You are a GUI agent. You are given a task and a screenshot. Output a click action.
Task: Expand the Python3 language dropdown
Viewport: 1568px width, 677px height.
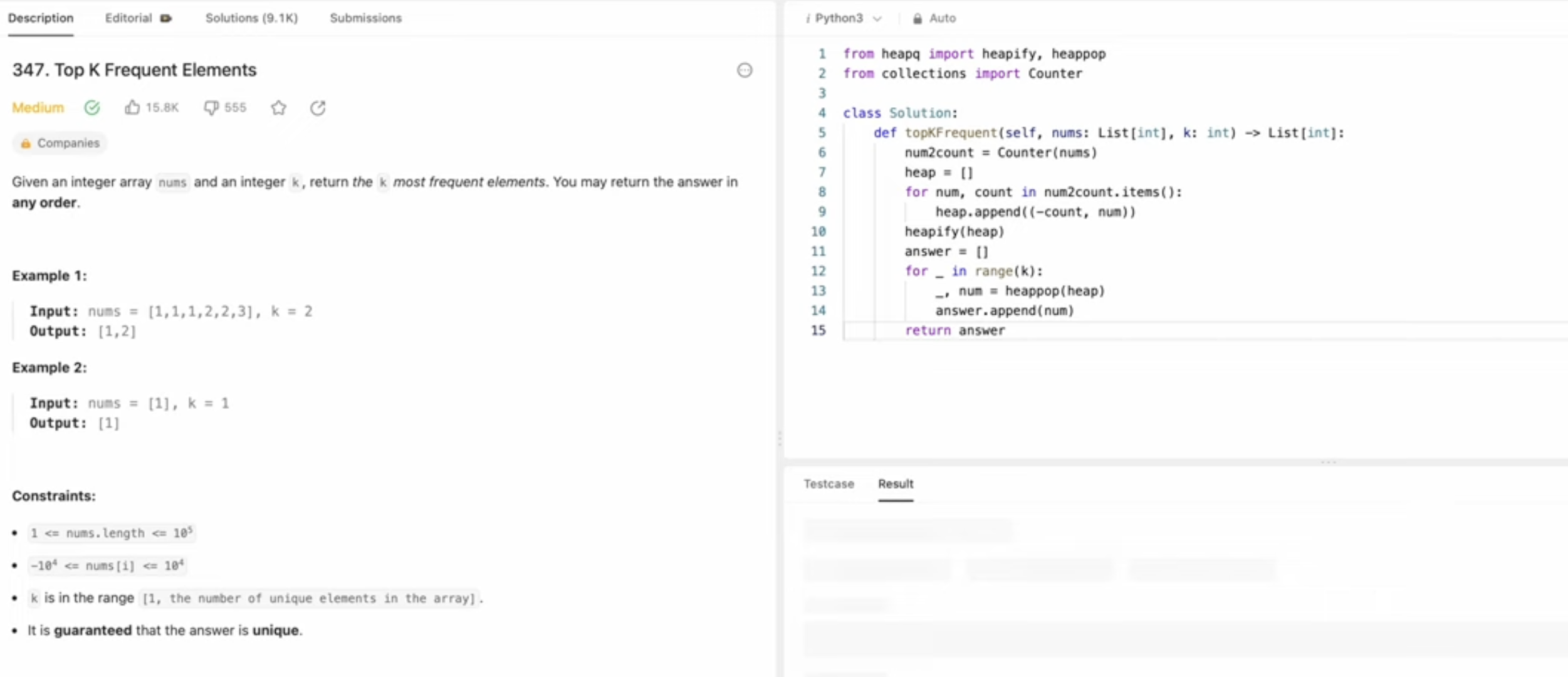pos(839,18)
